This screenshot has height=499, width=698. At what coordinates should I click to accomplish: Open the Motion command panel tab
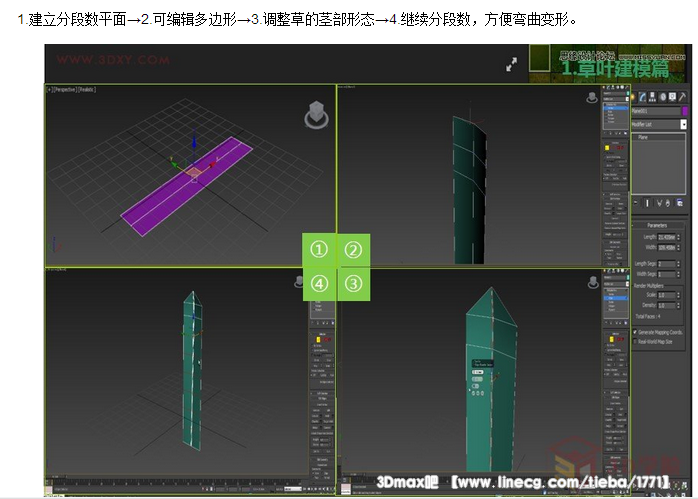(663, 97)
